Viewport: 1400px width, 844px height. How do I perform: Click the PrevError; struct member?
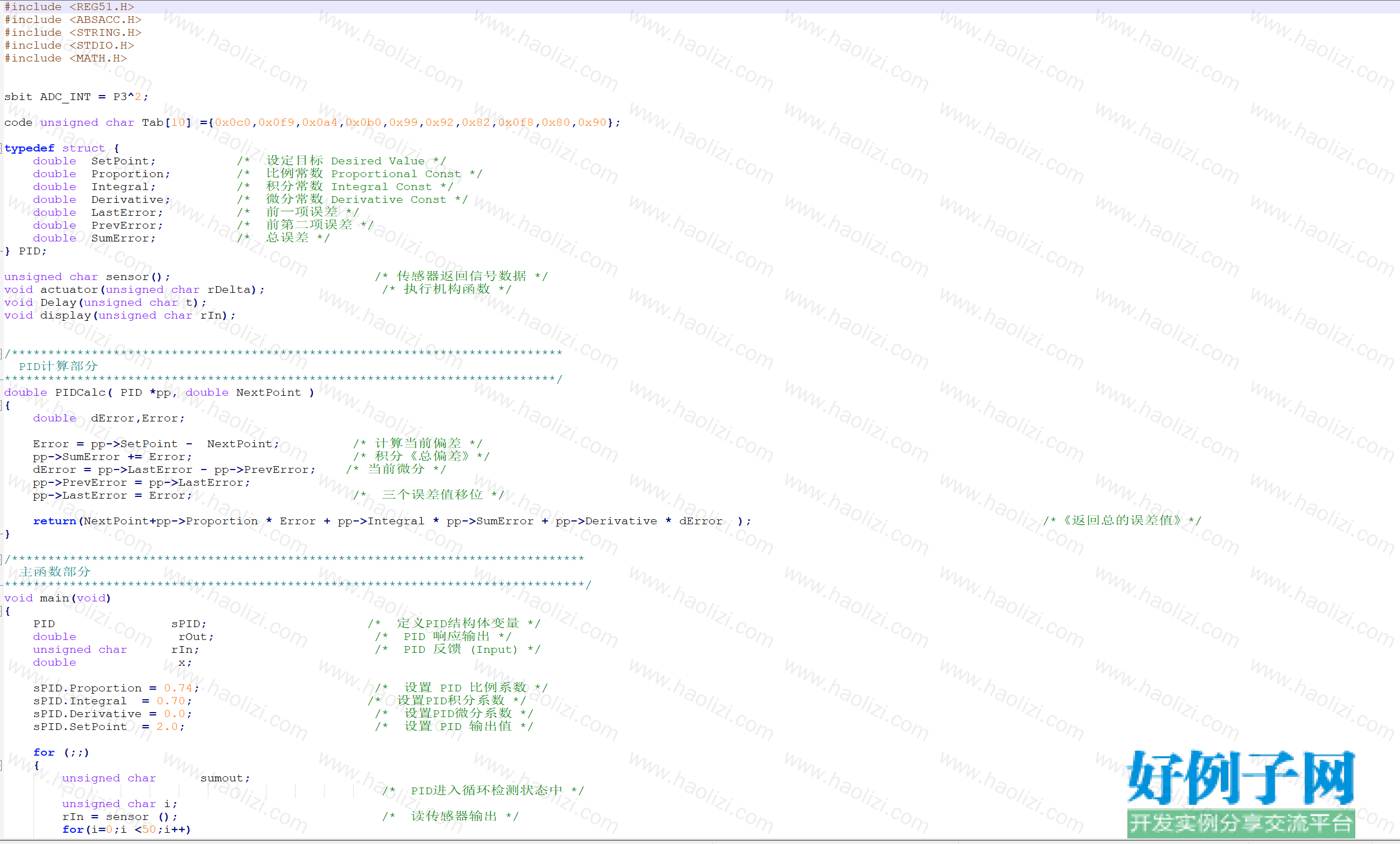(x=127, y=226)
